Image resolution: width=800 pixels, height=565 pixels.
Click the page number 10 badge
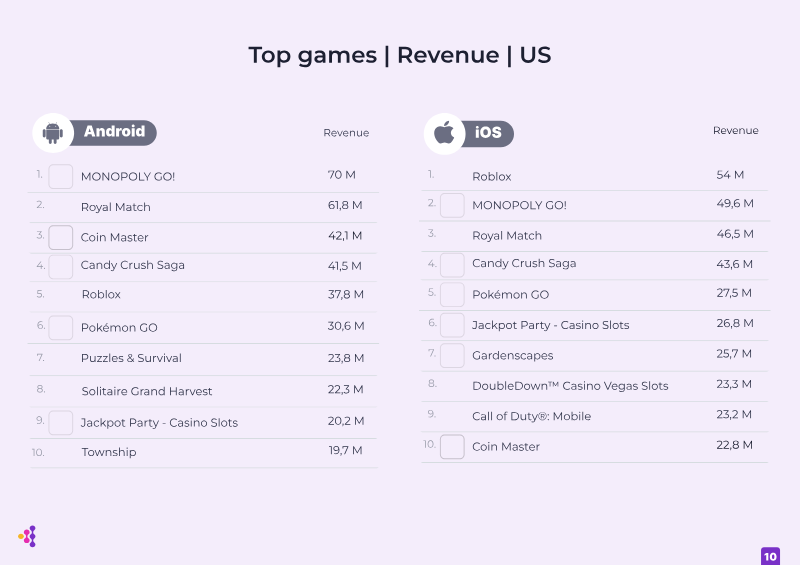pos(770,556)
